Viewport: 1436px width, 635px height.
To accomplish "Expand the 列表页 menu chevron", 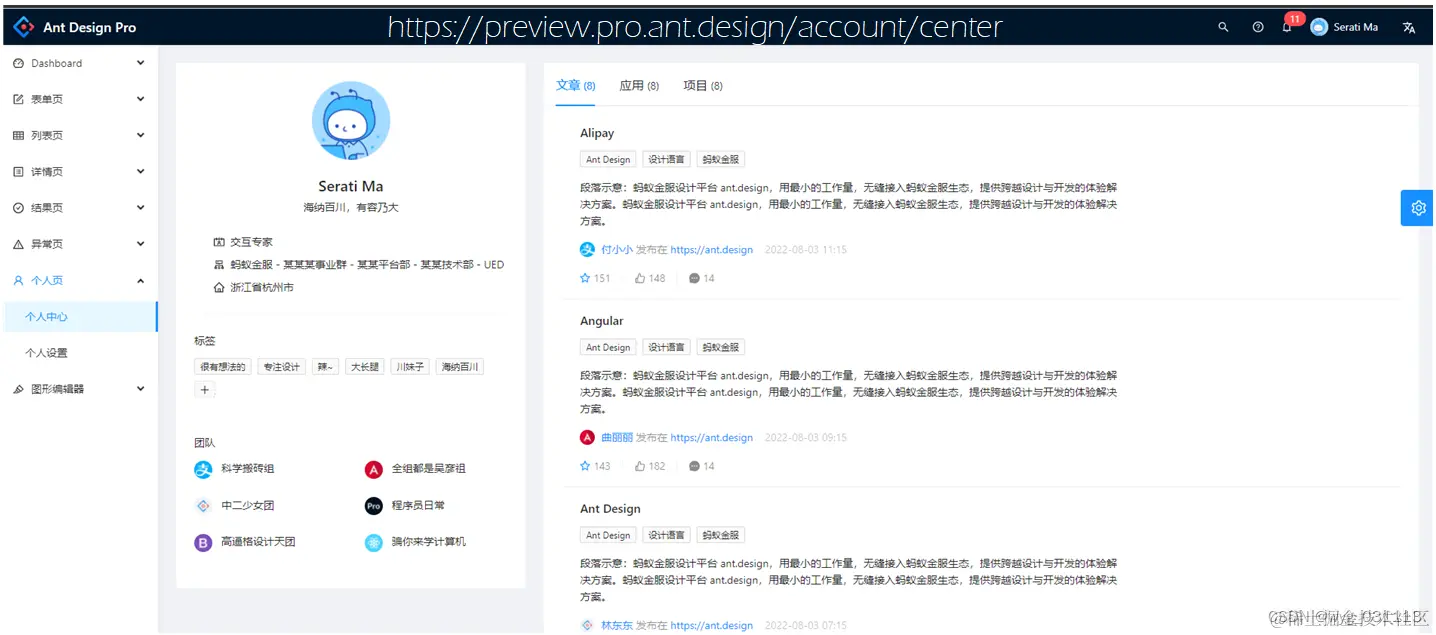I will (x=140, y=135).
